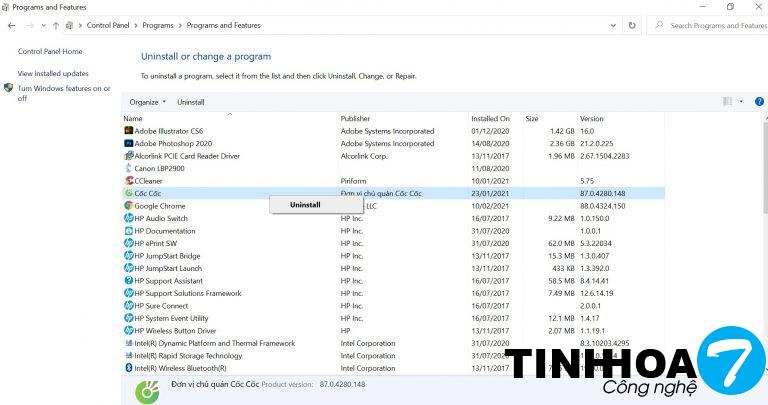The width and height of the screenshot is (768, 405).
Task: Click the Intel(R) Rapid Storage Technology icon
Action: click(128, 356)
